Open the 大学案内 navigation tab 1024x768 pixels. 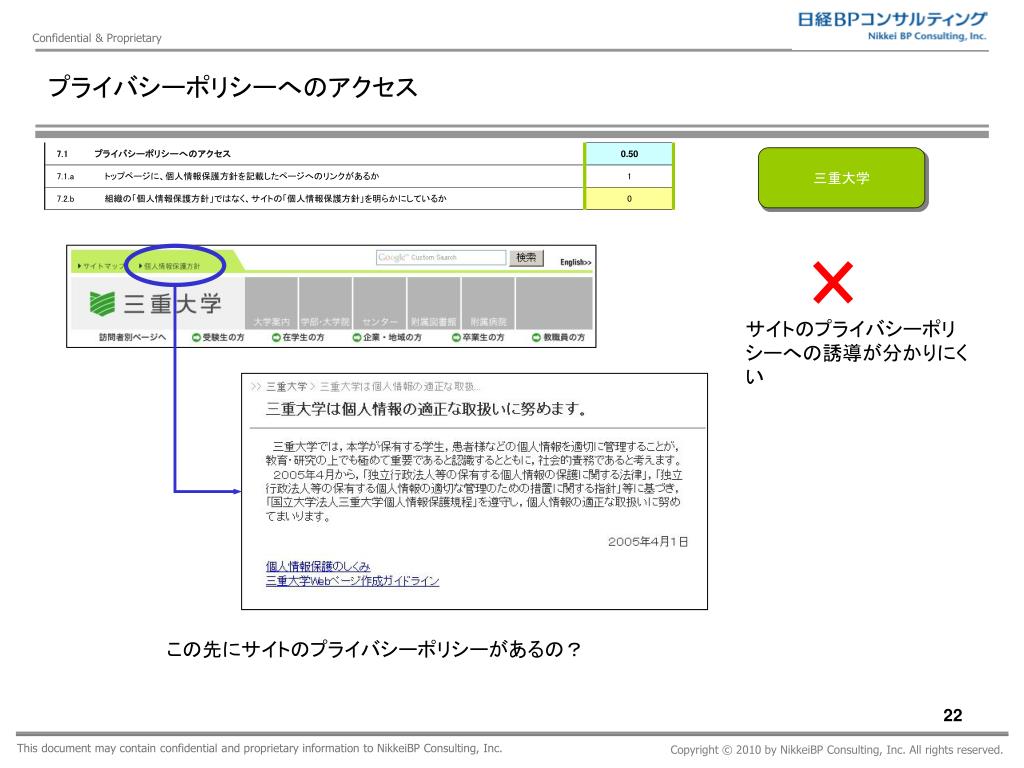pos(271,304)
